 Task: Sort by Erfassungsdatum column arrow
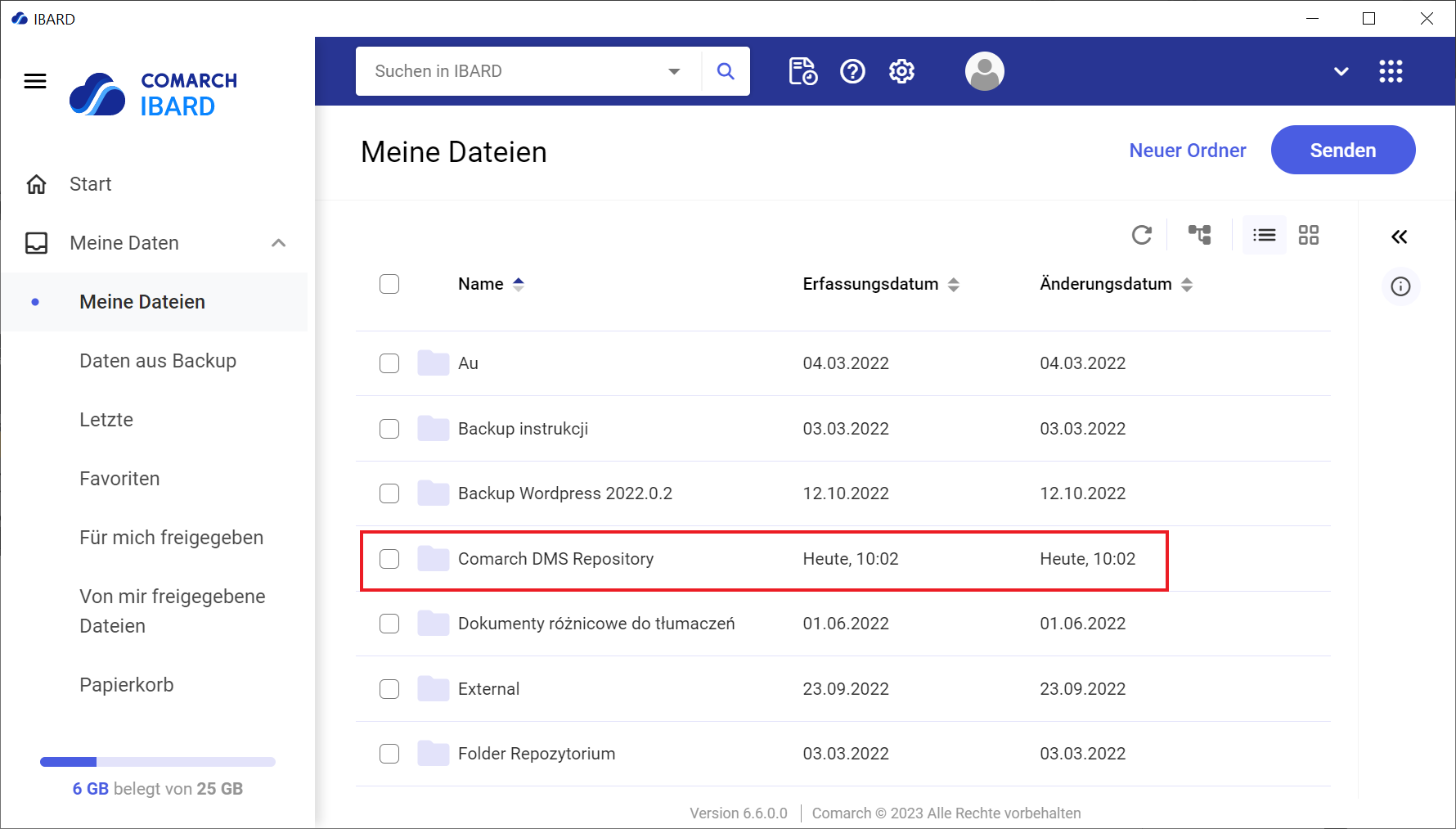(x=954, y=284)
